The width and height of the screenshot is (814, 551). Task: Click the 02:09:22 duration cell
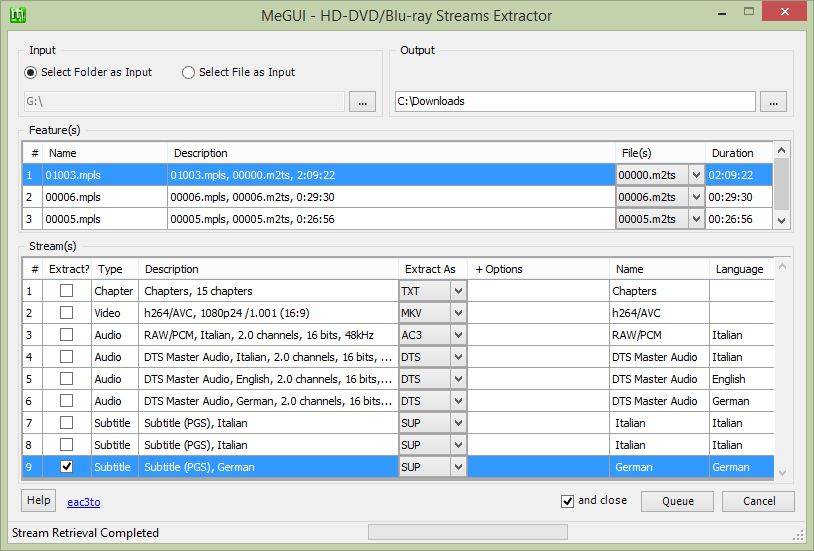[x=739, y=175]
